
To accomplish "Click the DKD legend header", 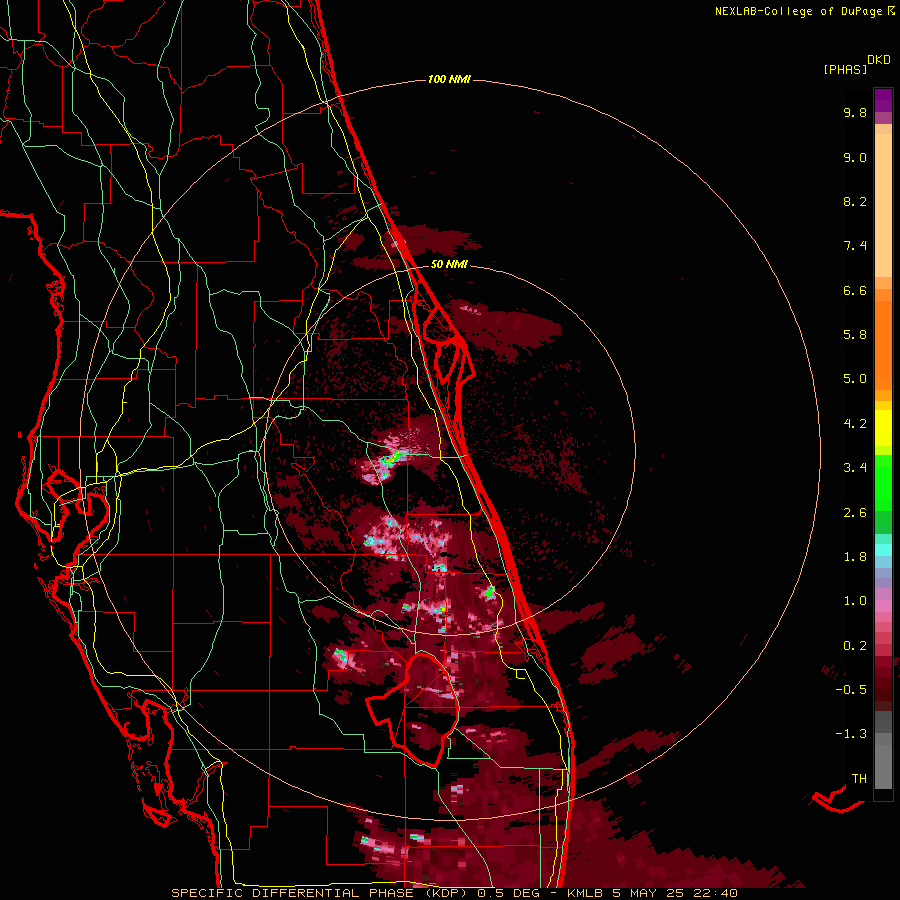I will coord(879,60).
